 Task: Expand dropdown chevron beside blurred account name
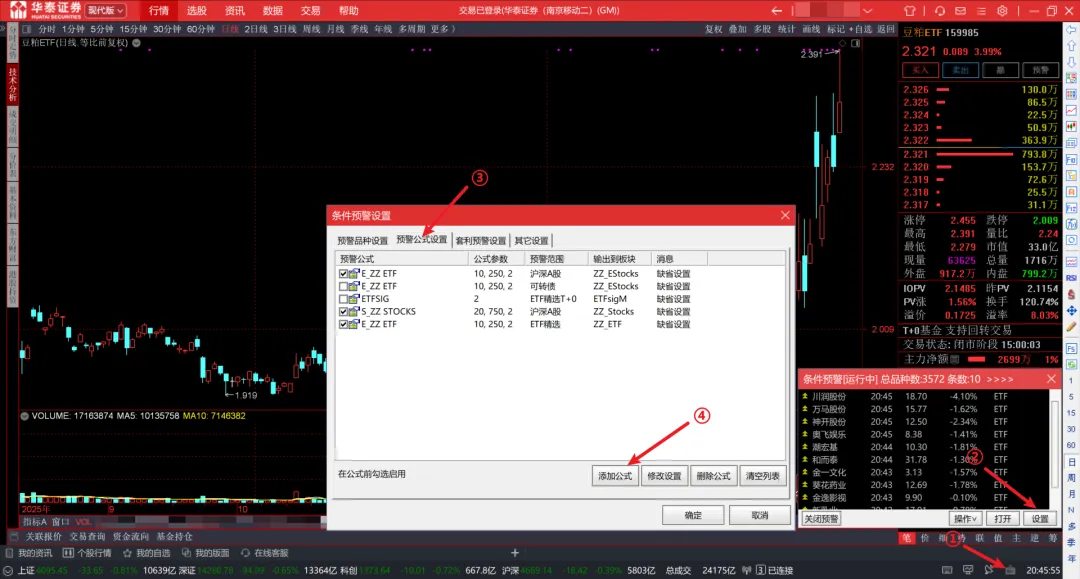[867, 11]
